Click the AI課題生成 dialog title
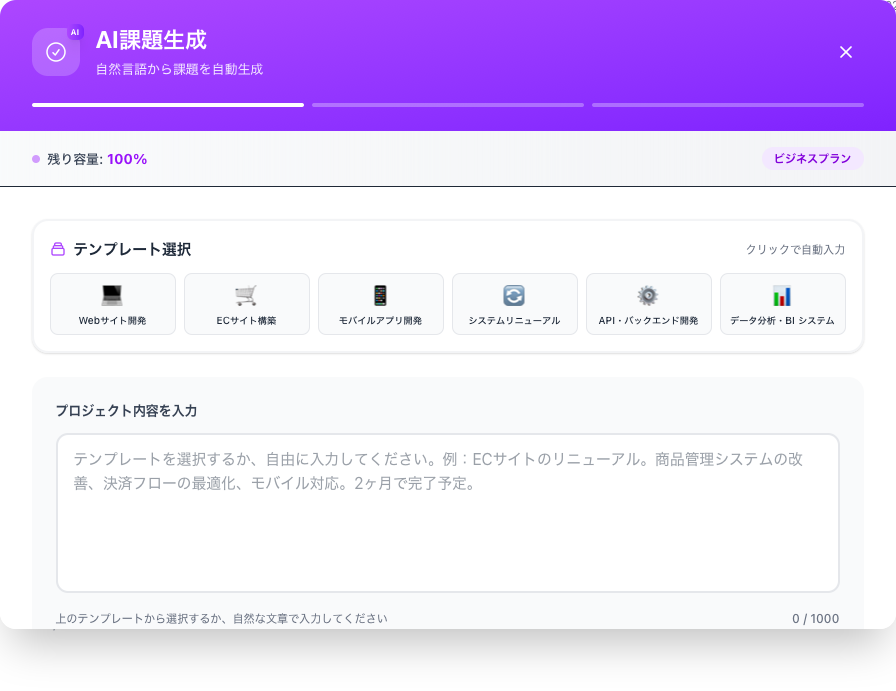 pyautogui.click(x=151, y=40)
